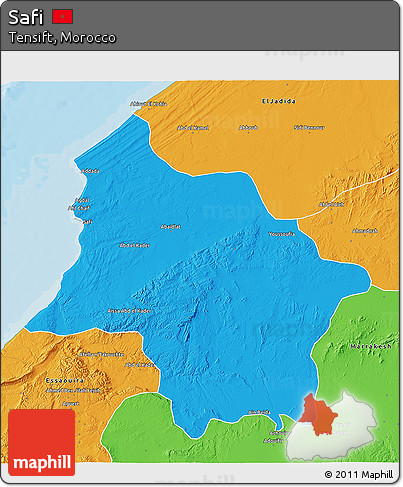
Task: Click the 'Essaouira' province label
Action: [65, 380]
